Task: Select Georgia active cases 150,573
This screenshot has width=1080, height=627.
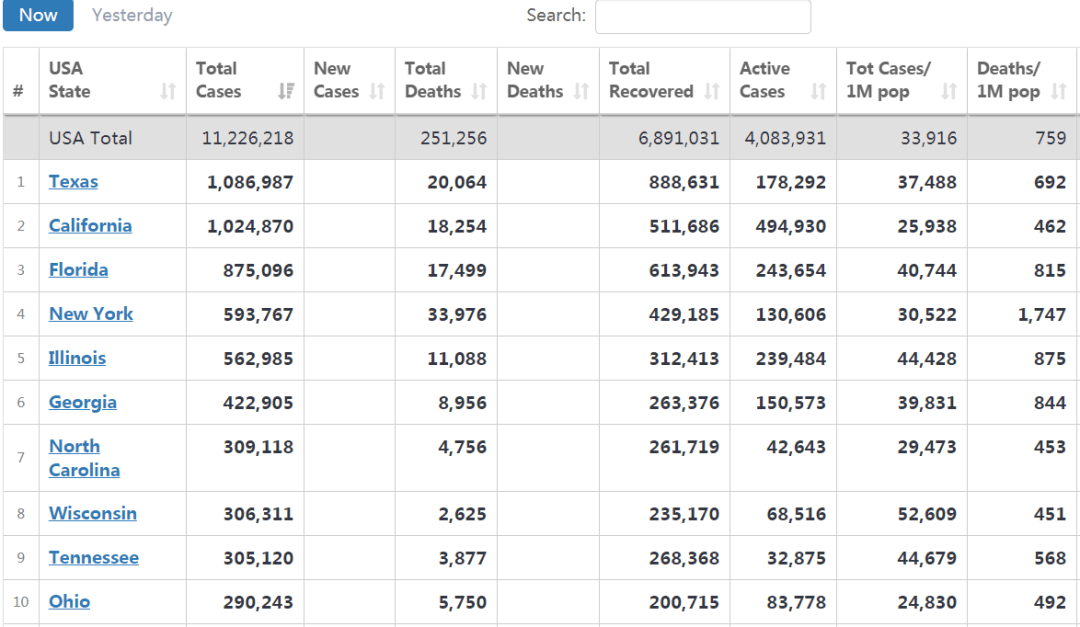Action: [791, 402]
